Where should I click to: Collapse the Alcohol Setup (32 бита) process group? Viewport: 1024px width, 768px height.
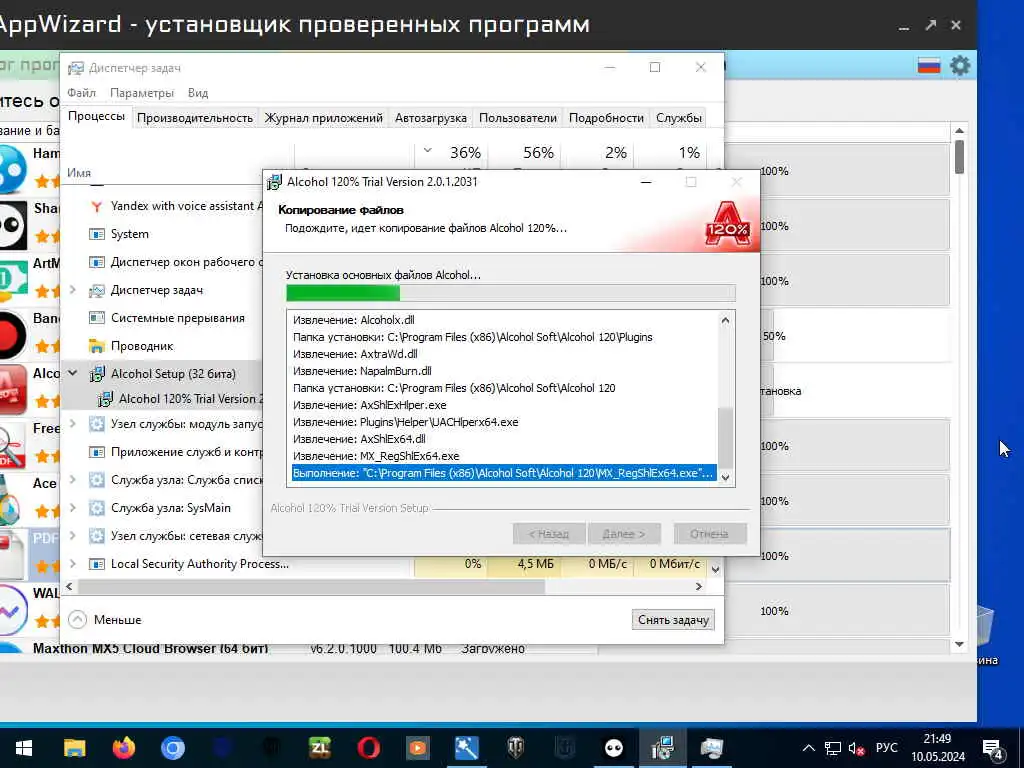(72, 374)
